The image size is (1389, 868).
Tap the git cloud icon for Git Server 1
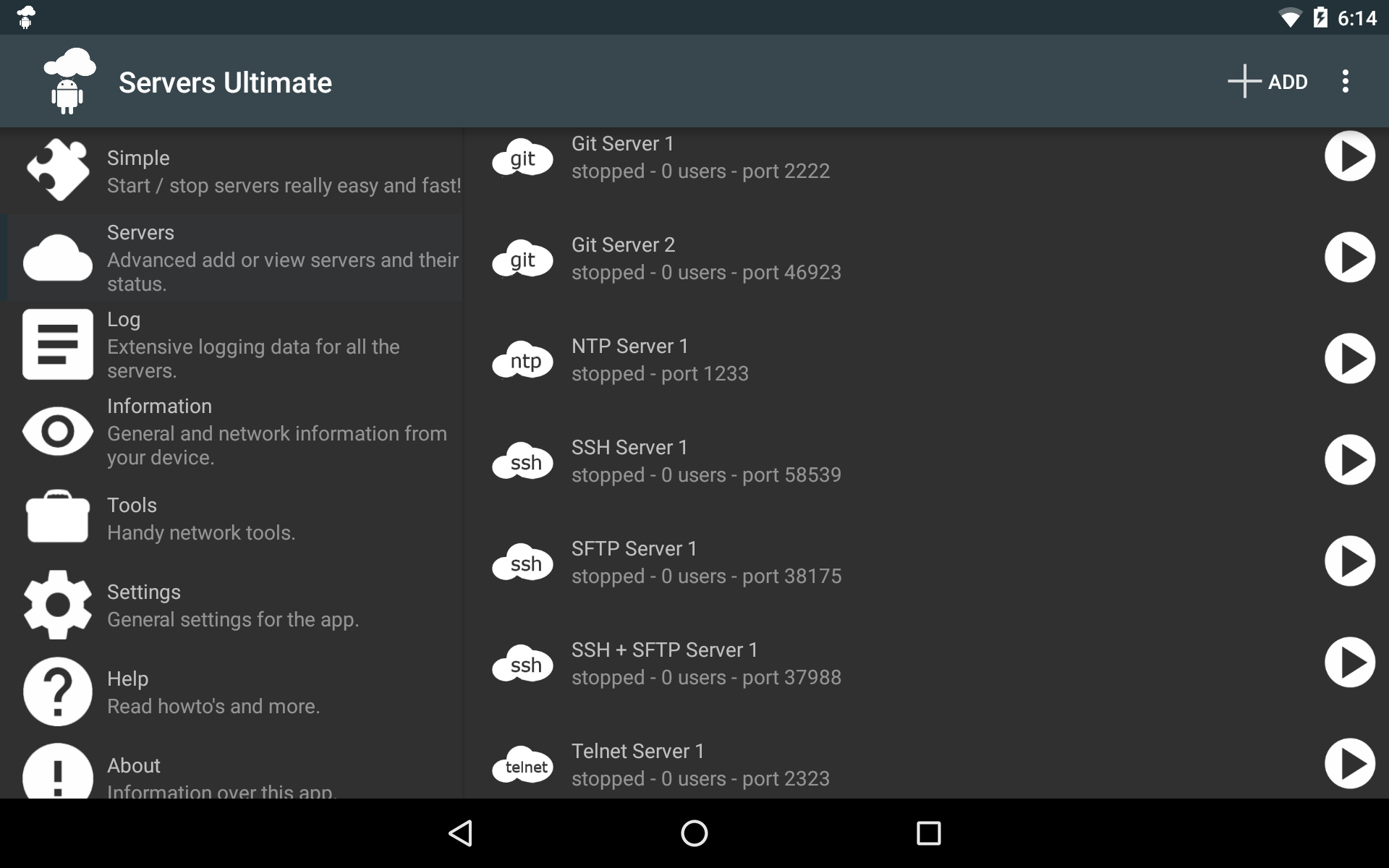[522, 158]
